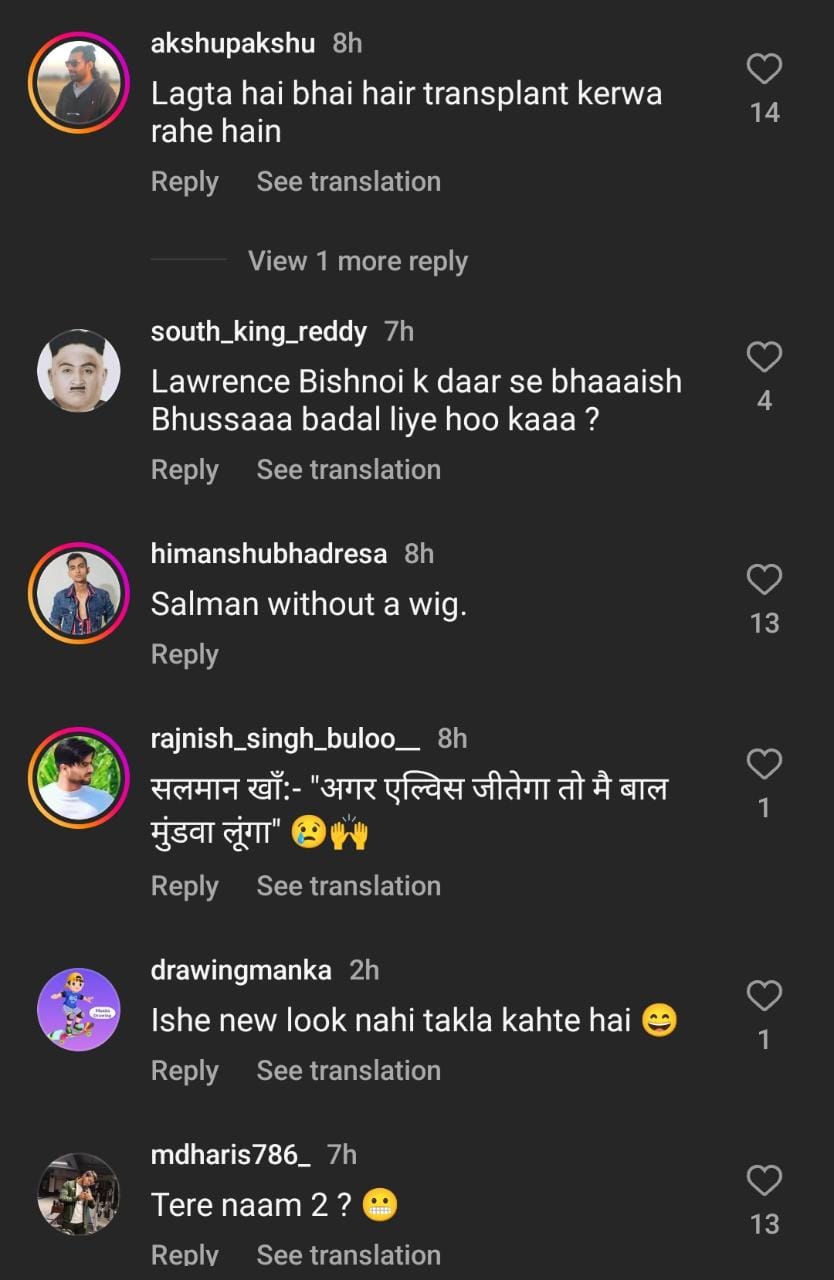Reply to drawingmanka's comment
The image size is (834, 1280).
click(x=184, y=1071)
